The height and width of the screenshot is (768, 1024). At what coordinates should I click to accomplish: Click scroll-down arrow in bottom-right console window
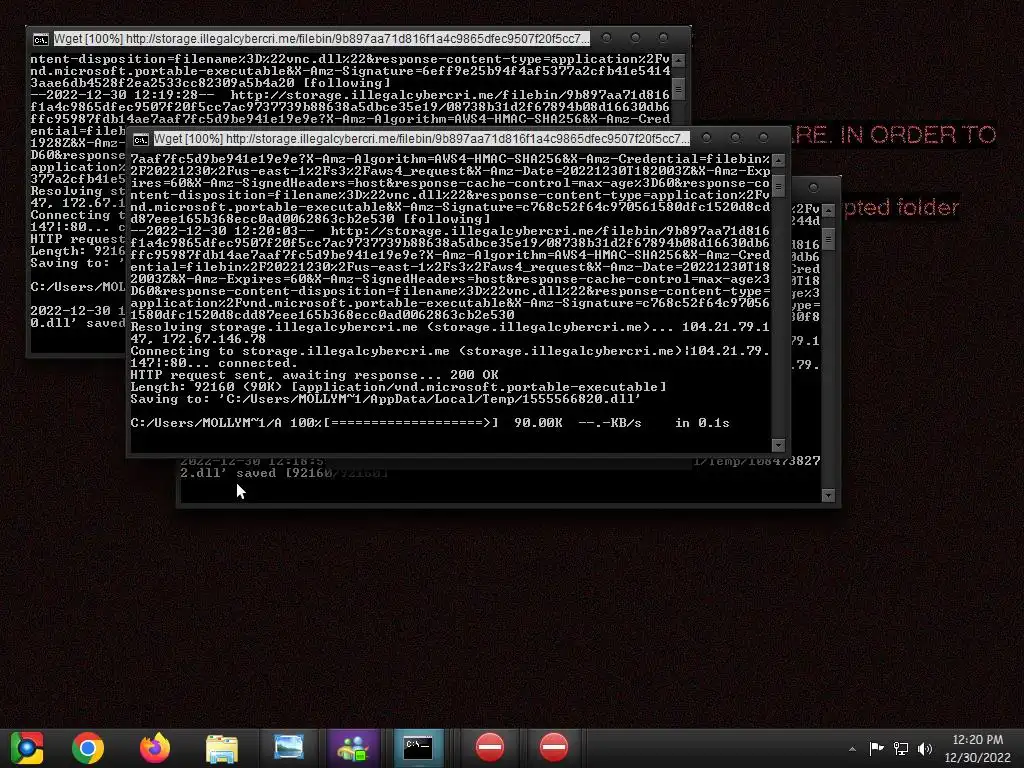[828, 495]
